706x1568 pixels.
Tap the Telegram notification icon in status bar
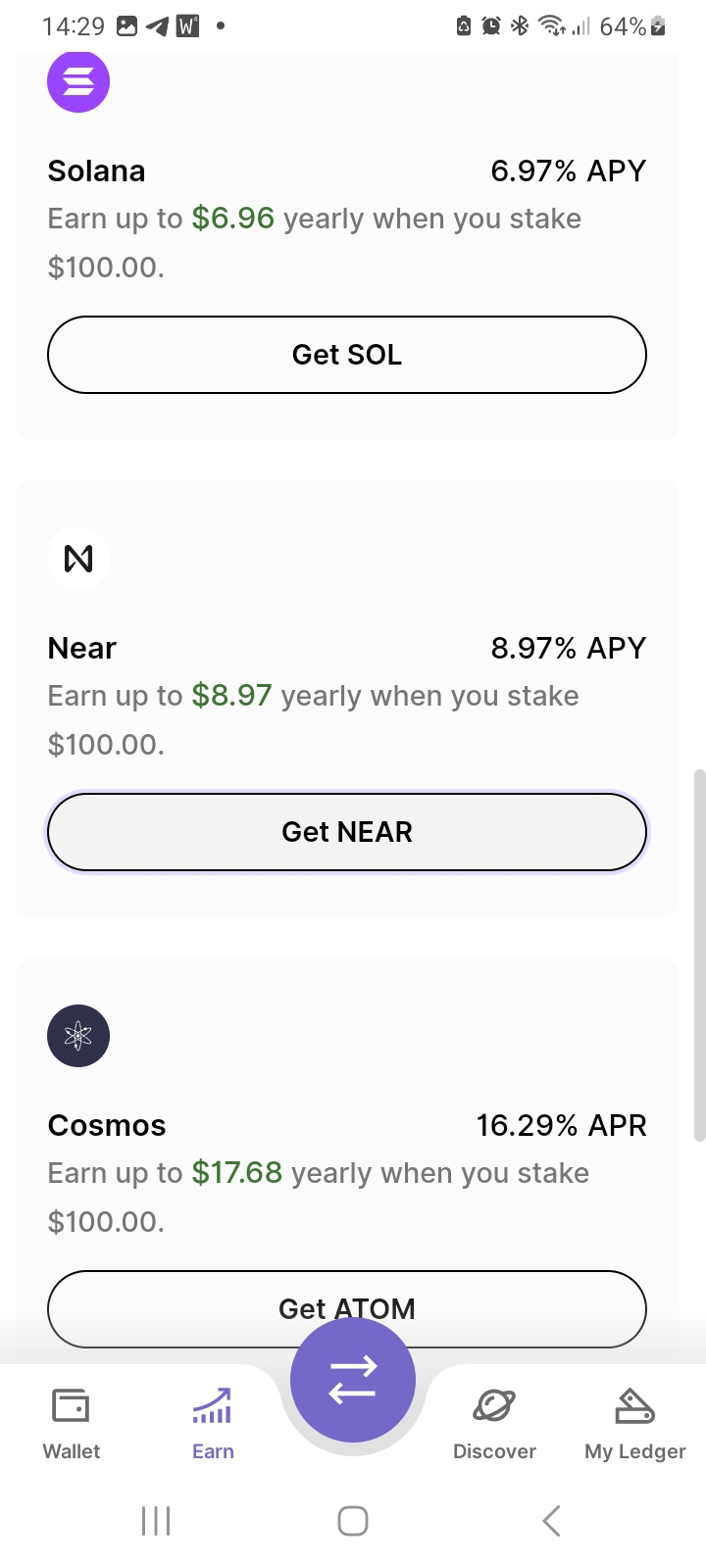[x=157, y=26]
